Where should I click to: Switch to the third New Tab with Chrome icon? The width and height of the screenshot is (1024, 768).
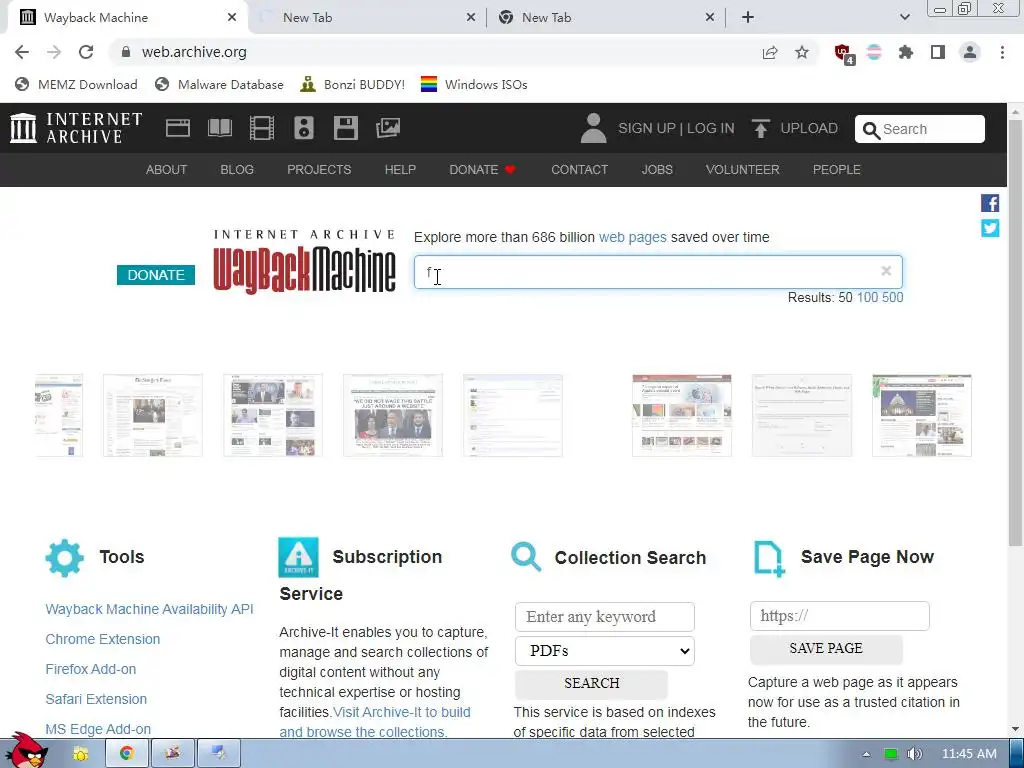pyautogui.click(x=605, y=18)
